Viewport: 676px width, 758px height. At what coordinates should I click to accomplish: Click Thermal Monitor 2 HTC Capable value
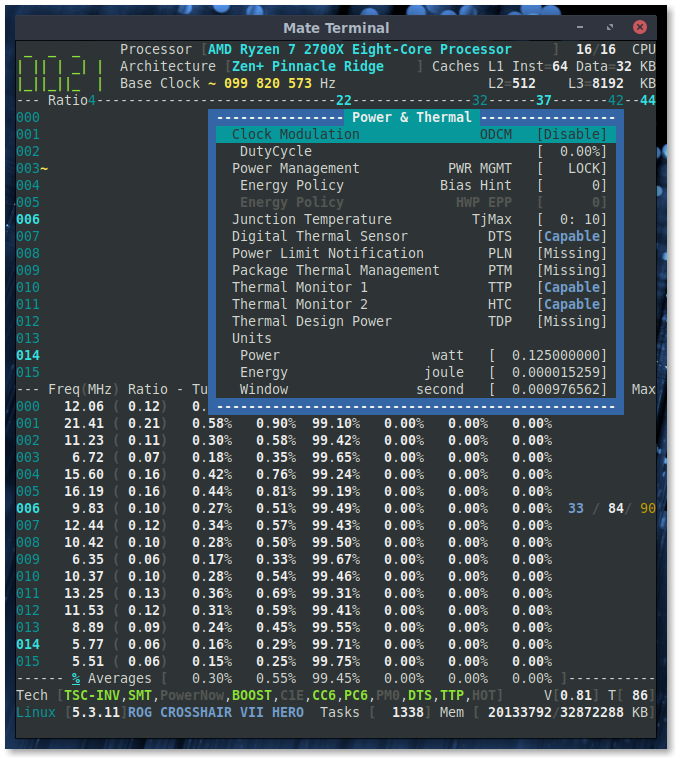572,304
